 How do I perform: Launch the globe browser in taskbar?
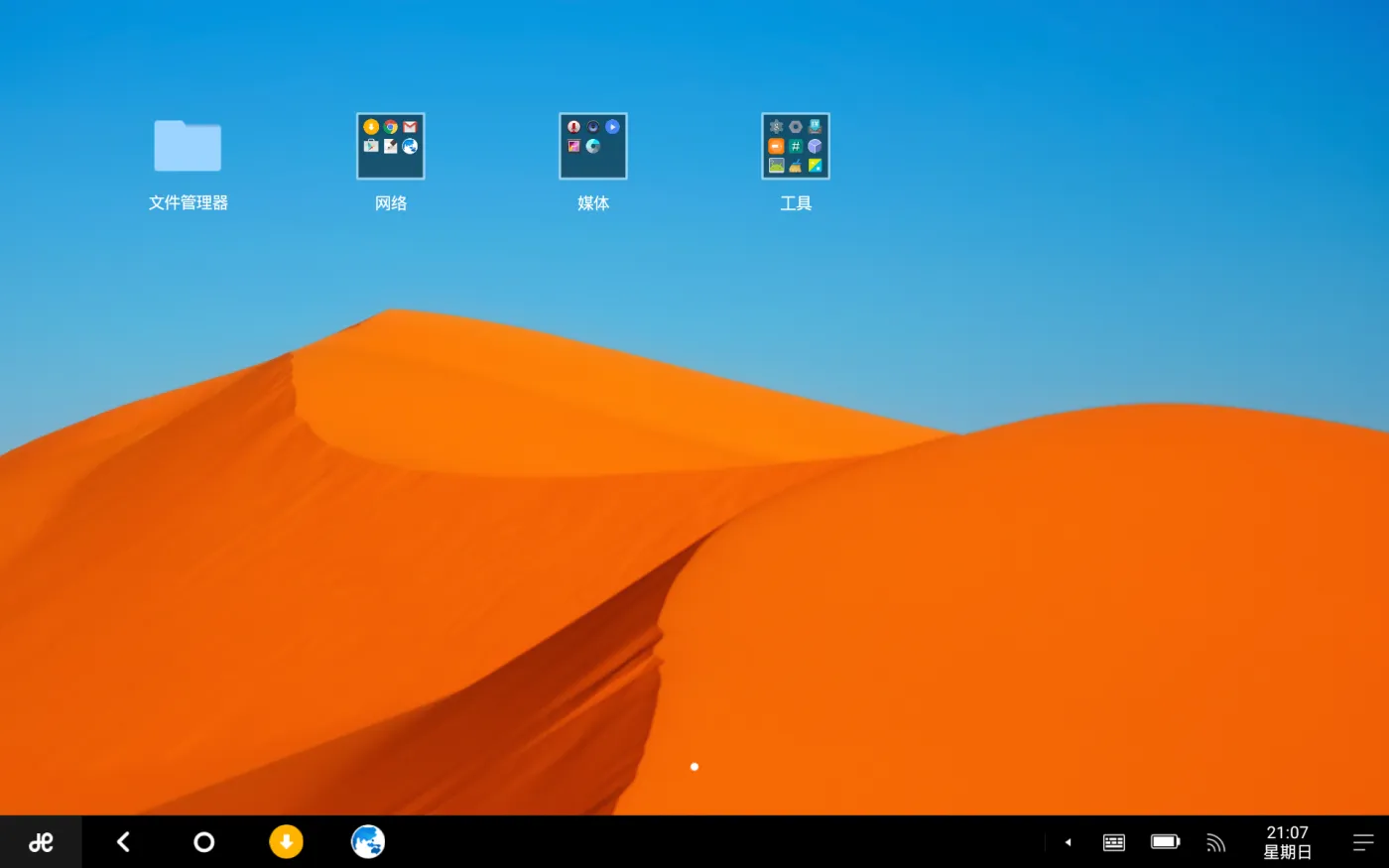coord(368,842)
